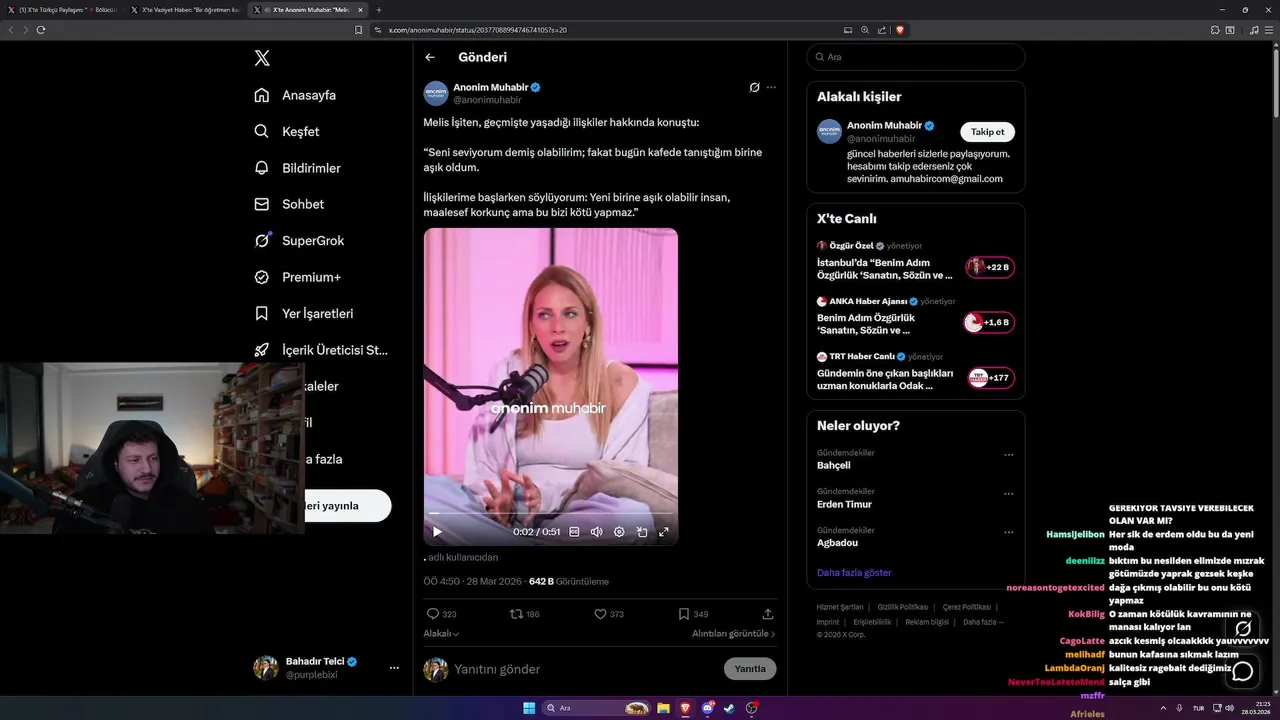
Task: Play the video
Action: click(x=437, y=532)
